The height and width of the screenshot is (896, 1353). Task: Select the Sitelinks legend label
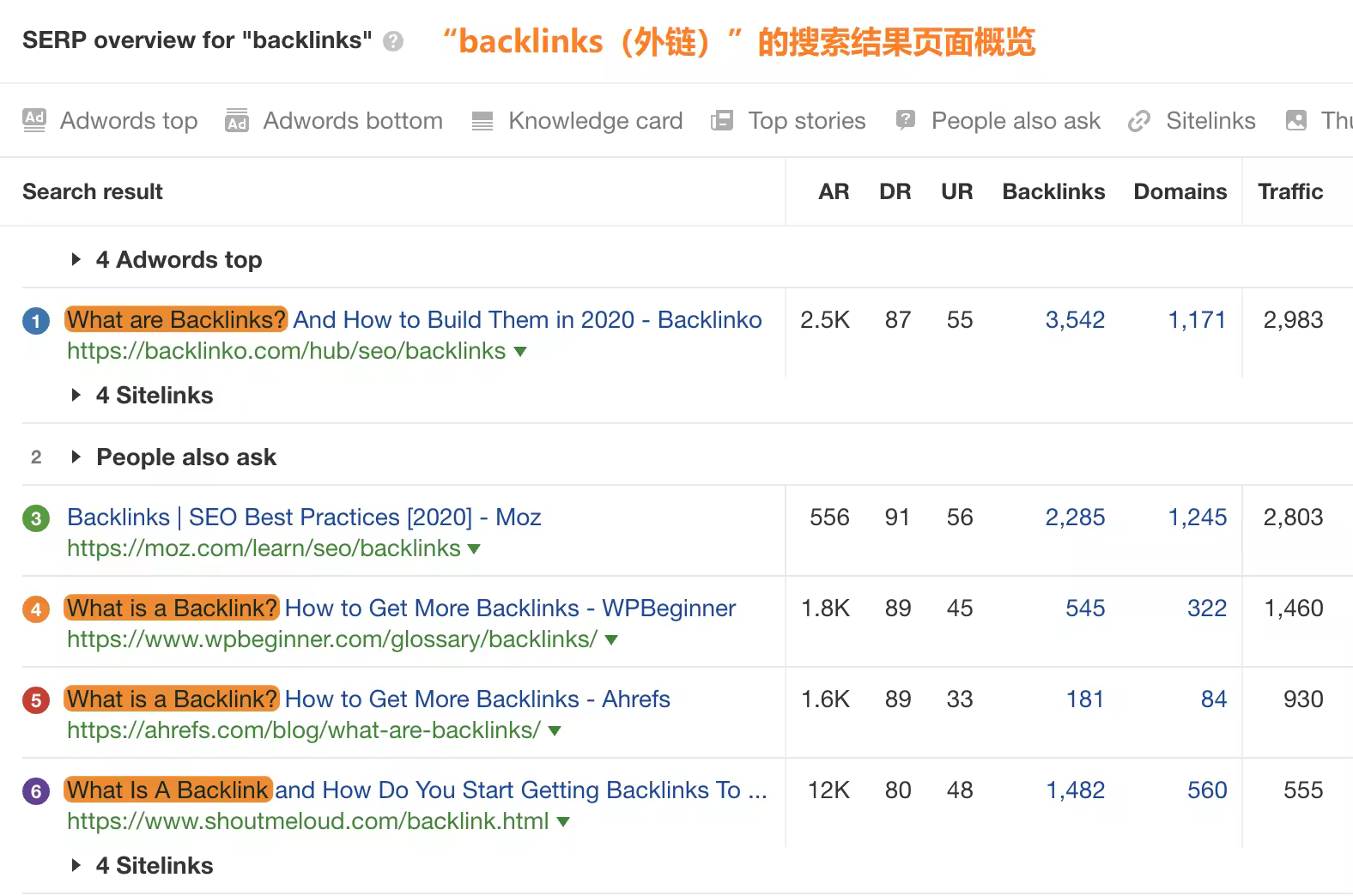[1210, 121]
